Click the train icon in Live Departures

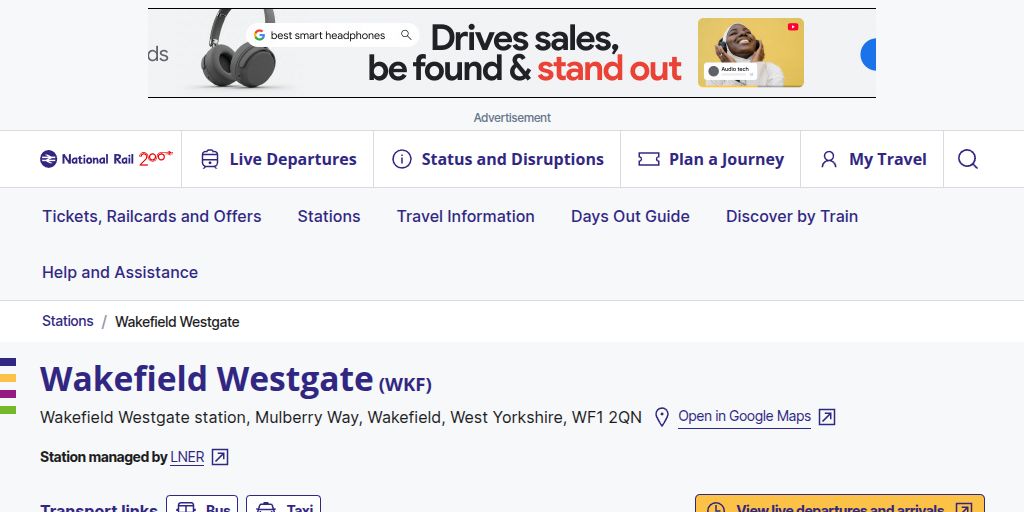[x=210, y=159]
